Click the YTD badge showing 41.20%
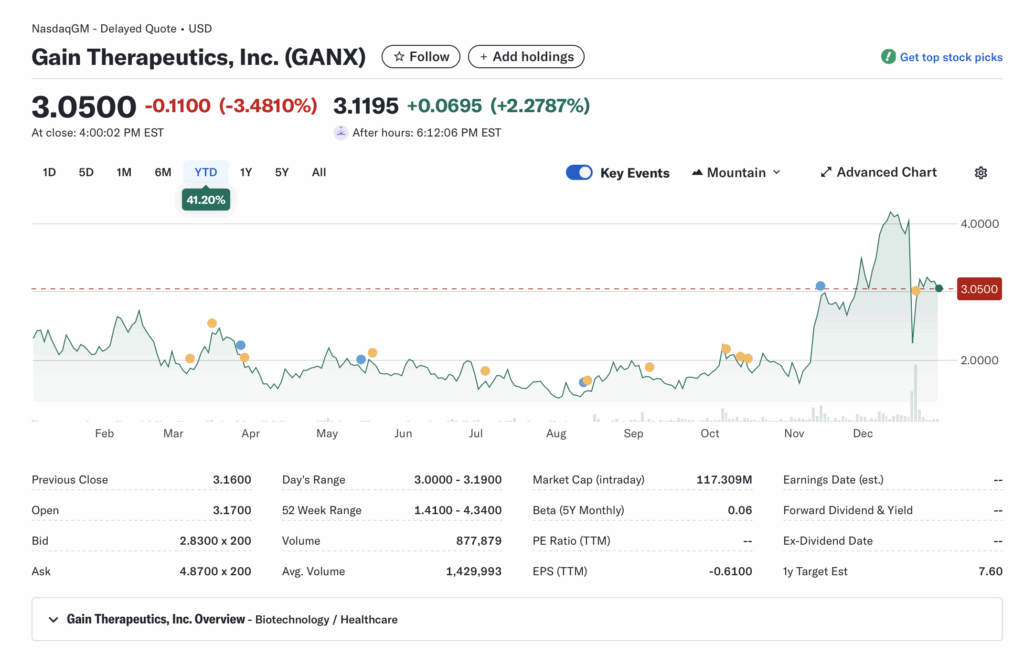The image size is (1024, 654). pyautogui.click(x=205, y=200)
